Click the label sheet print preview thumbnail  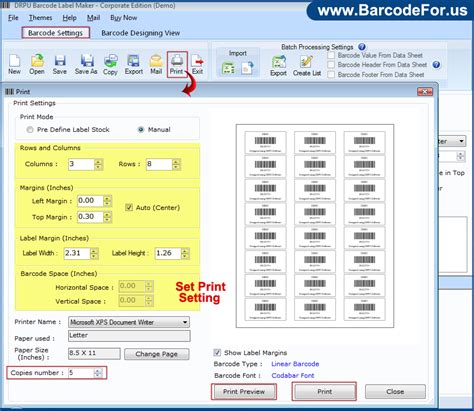[x=315, y=226]
